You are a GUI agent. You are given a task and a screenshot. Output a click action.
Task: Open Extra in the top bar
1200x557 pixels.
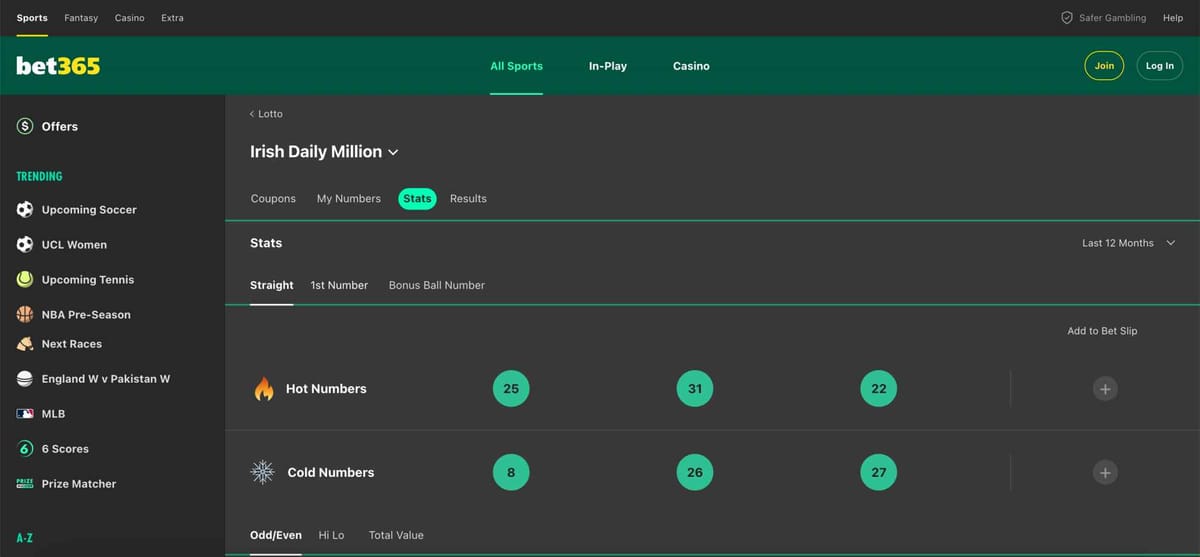pyautogui.click(x=172, y=18)
